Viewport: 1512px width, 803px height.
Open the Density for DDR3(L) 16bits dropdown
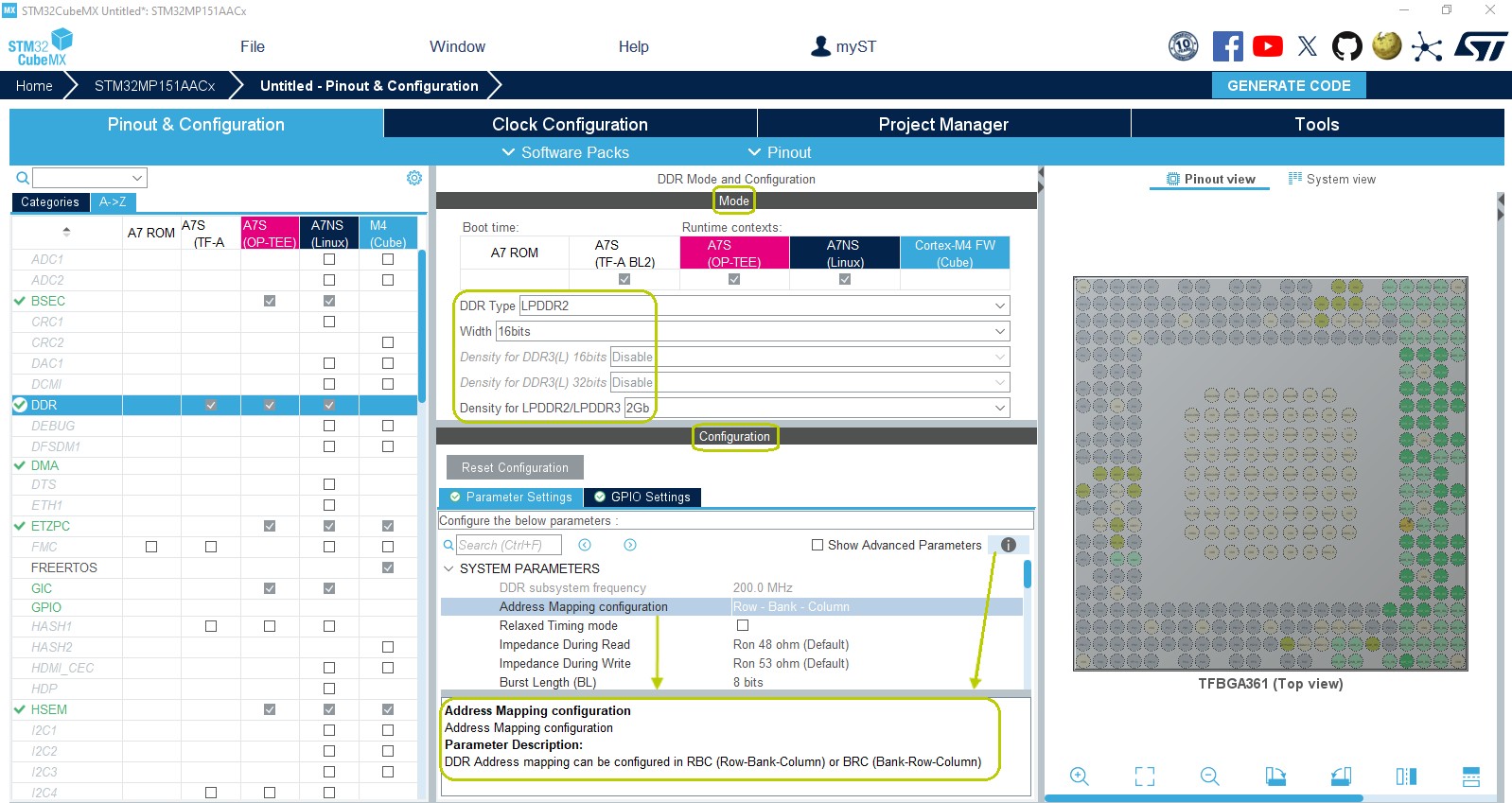click(810, 357)
